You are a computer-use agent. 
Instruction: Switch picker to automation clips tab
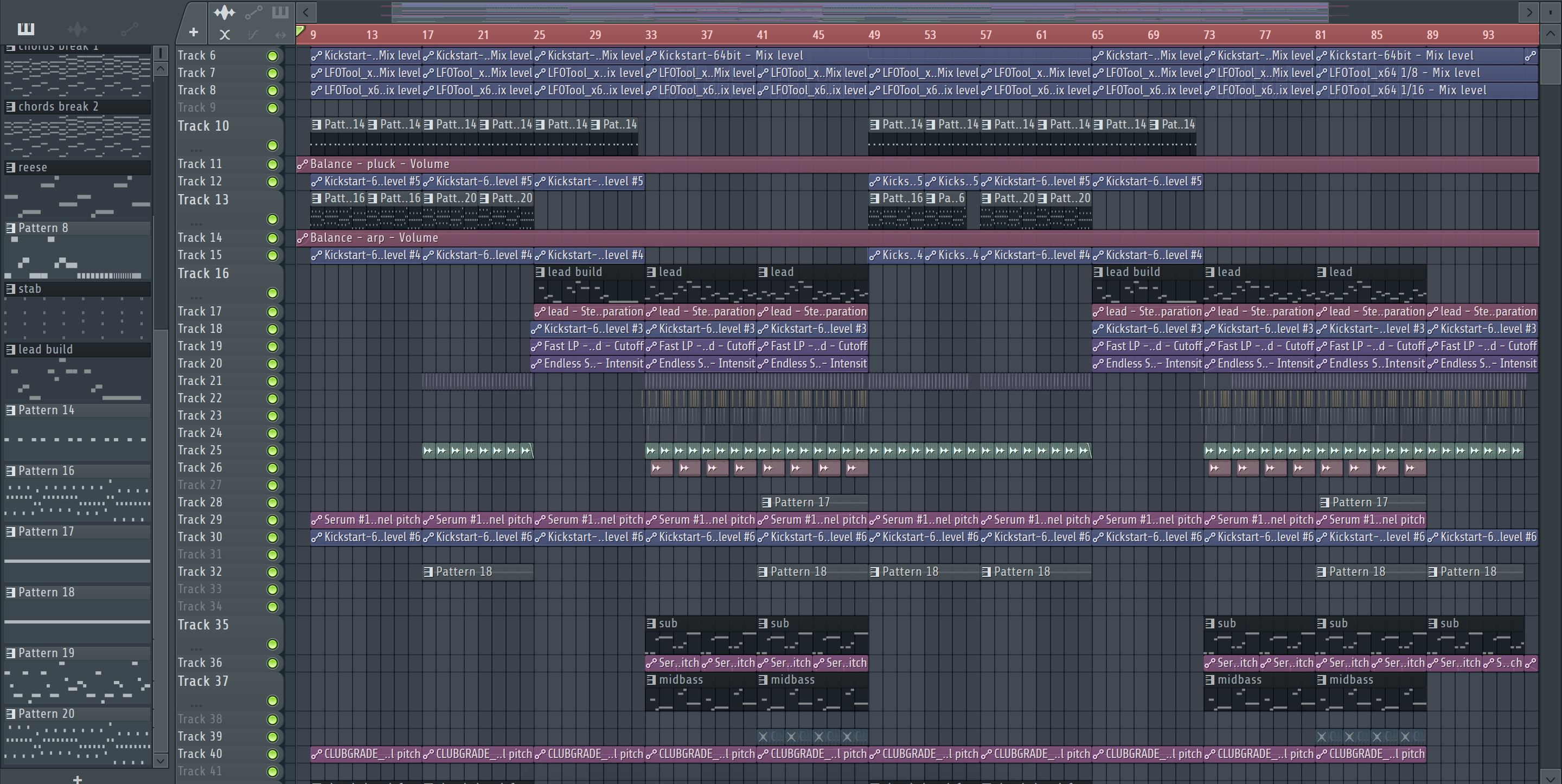click(129, 29)
